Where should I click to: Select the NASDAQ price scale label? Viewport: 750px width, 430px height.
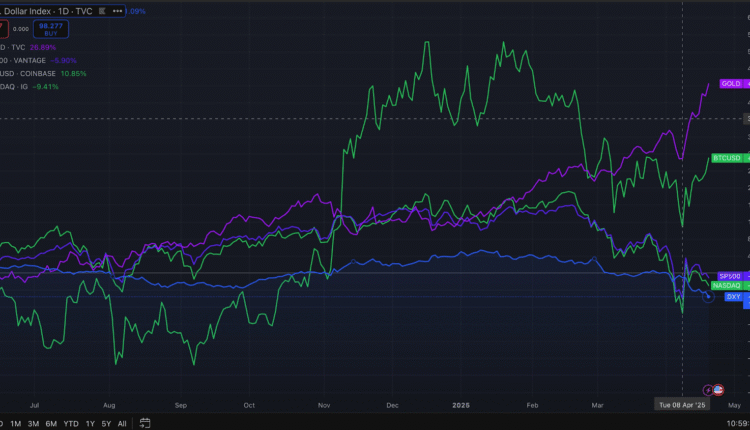727,286
